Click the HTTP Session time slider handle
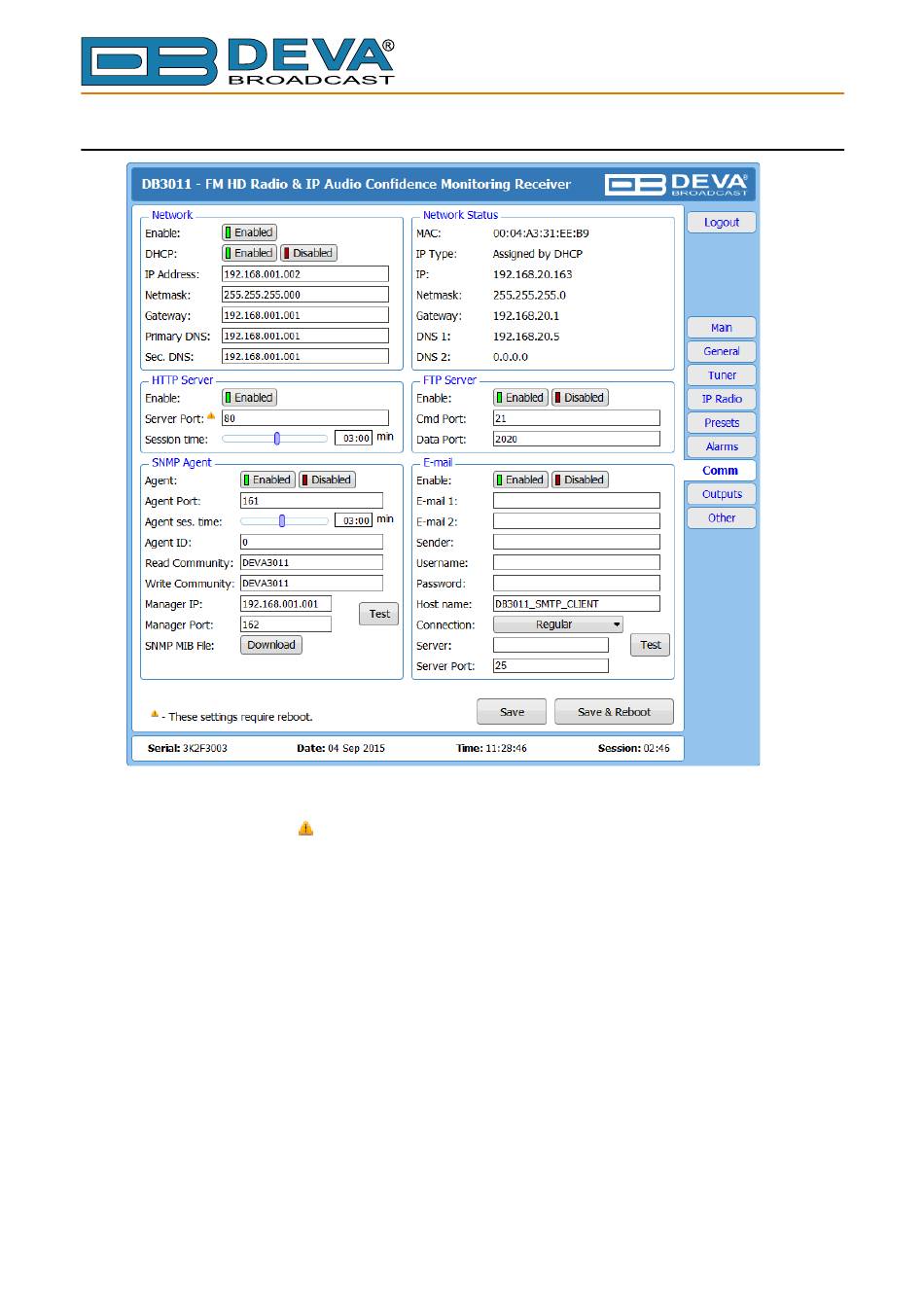 [x=277, y=439]
